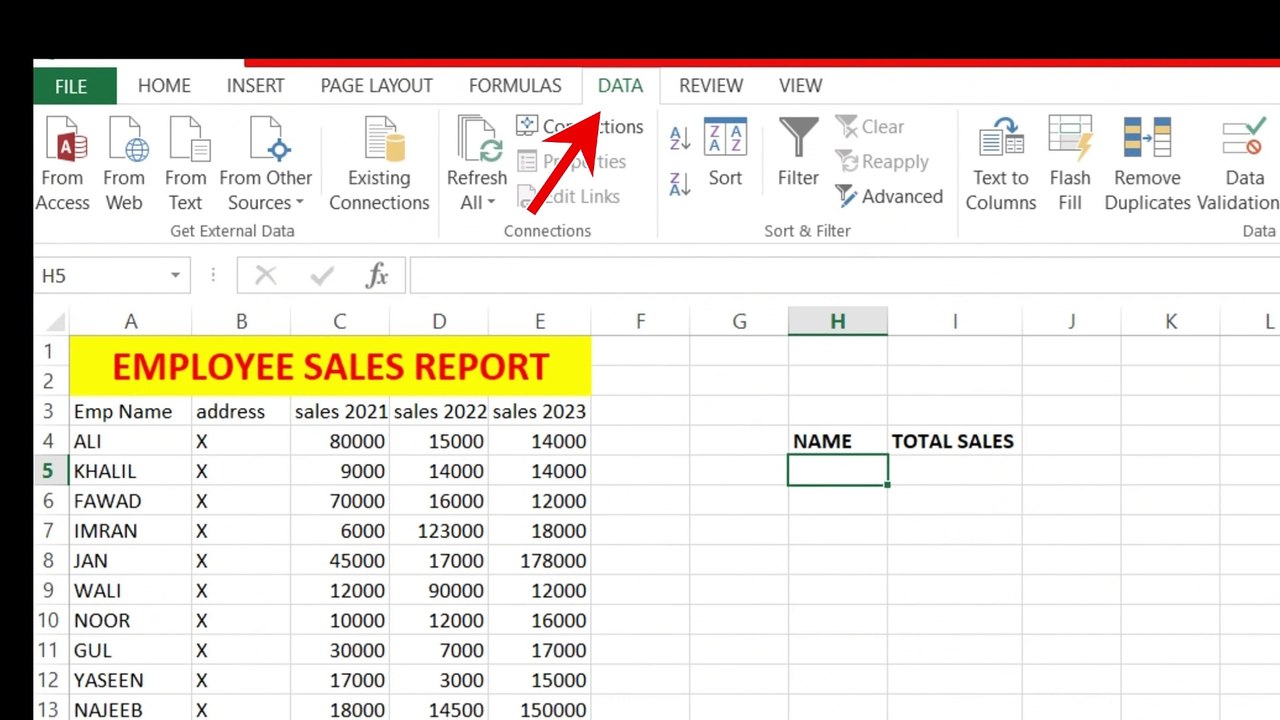Select the cell with value 90000
Viewport: 1280px width, 720px height.
tap(439, 591)
